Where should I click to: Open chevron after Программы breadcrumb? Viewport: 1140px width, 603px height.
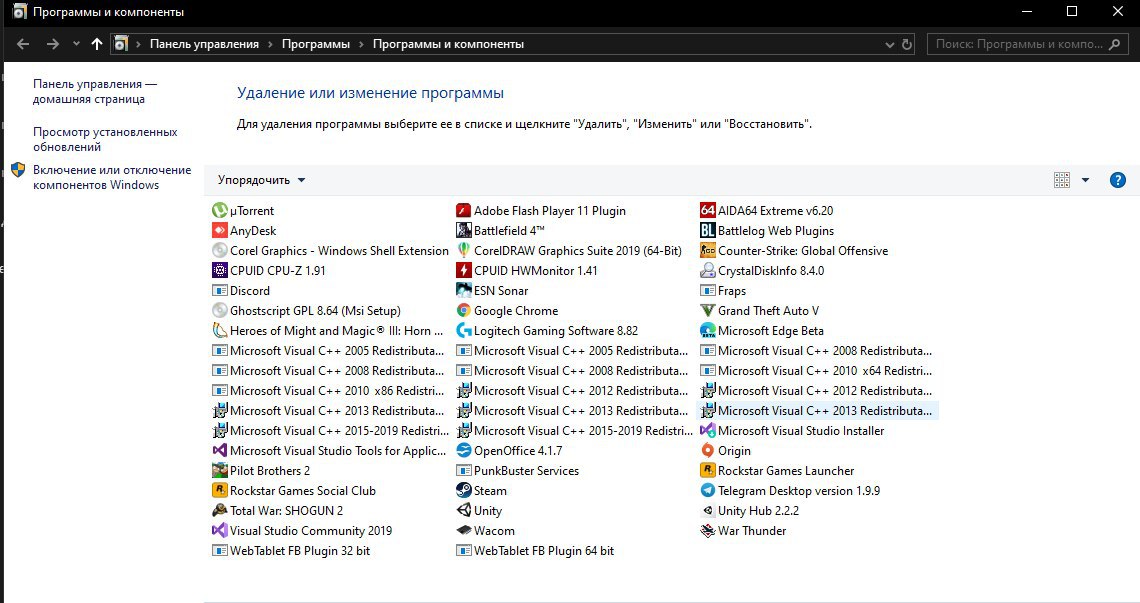click(x=361, y=44)
